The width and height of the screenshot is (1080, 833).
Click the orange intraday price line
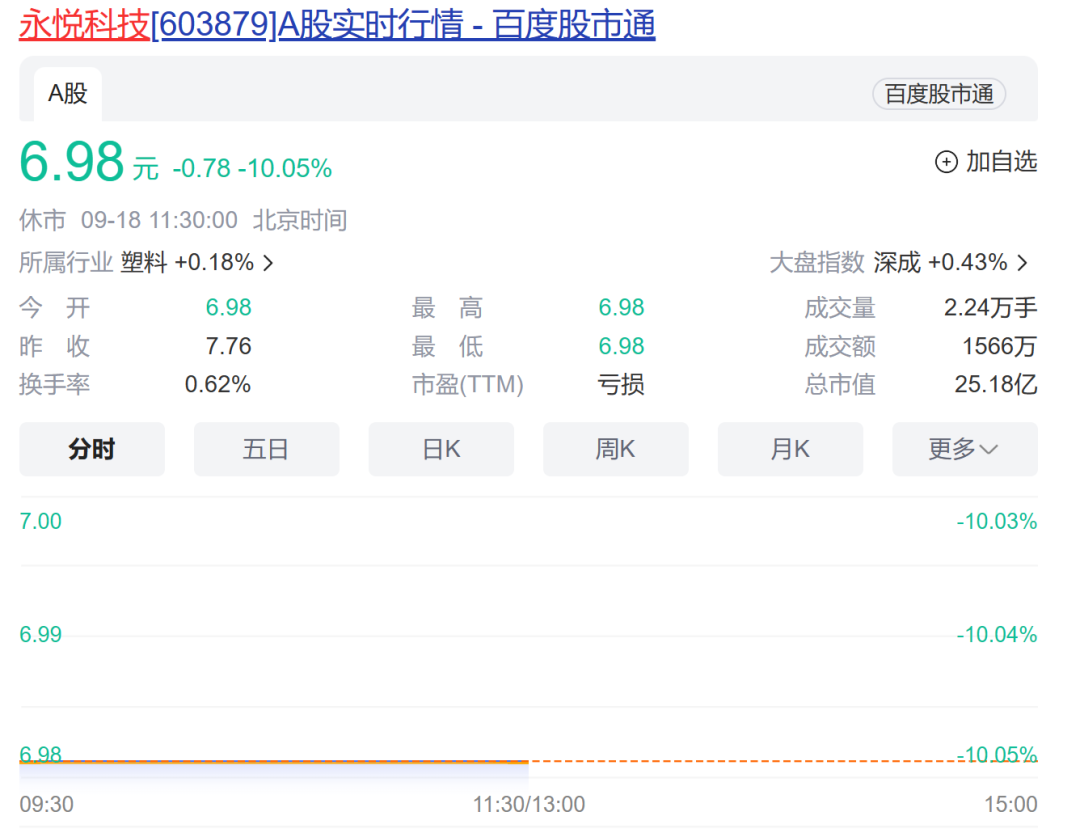274,761
